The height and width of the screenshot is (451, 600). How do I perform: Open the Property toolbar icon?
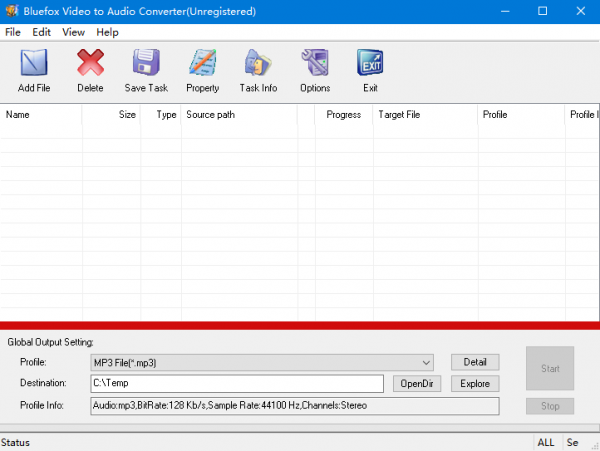coord(202,62)
